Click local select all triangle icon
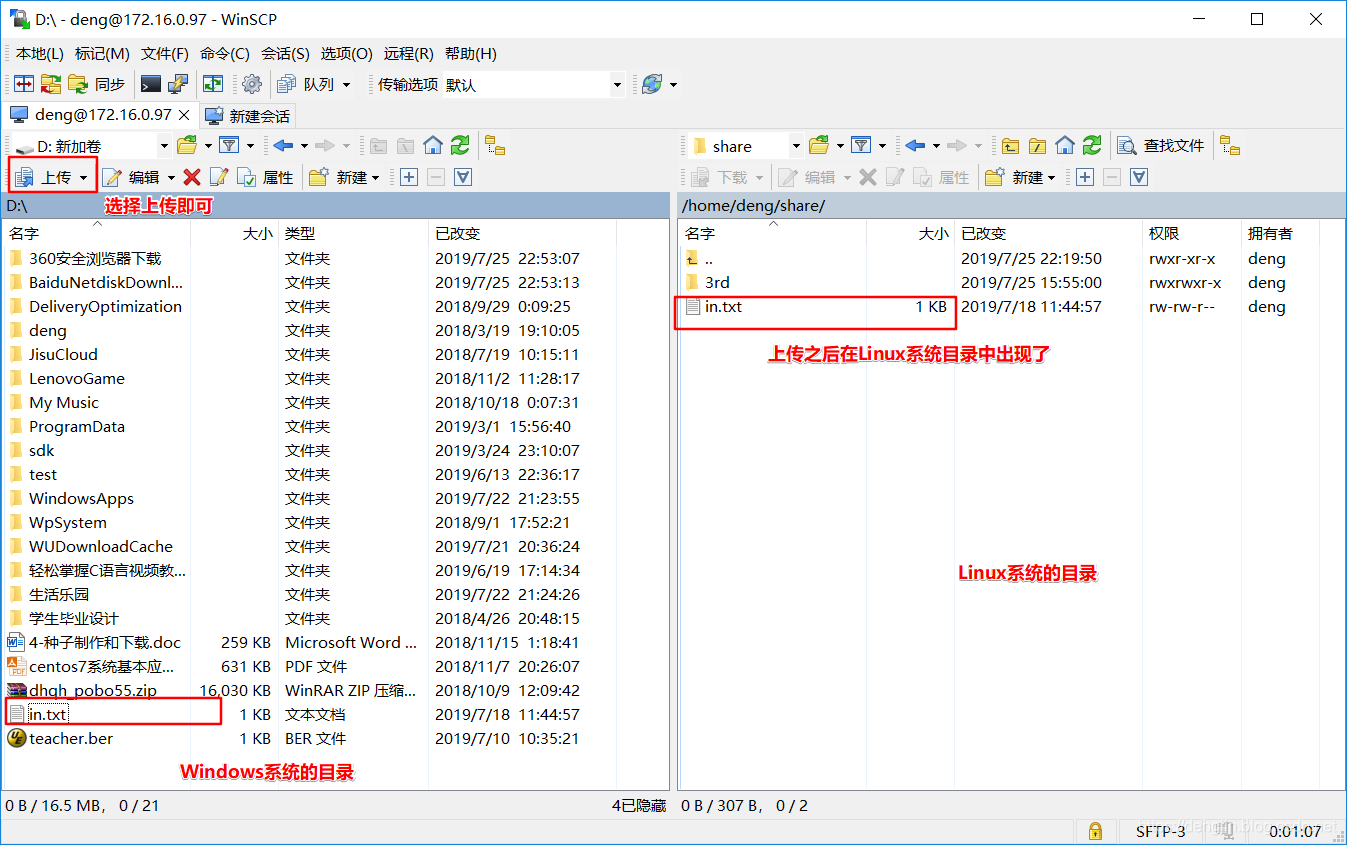The height and width of the screenshot is (845, 1347). 463,177
